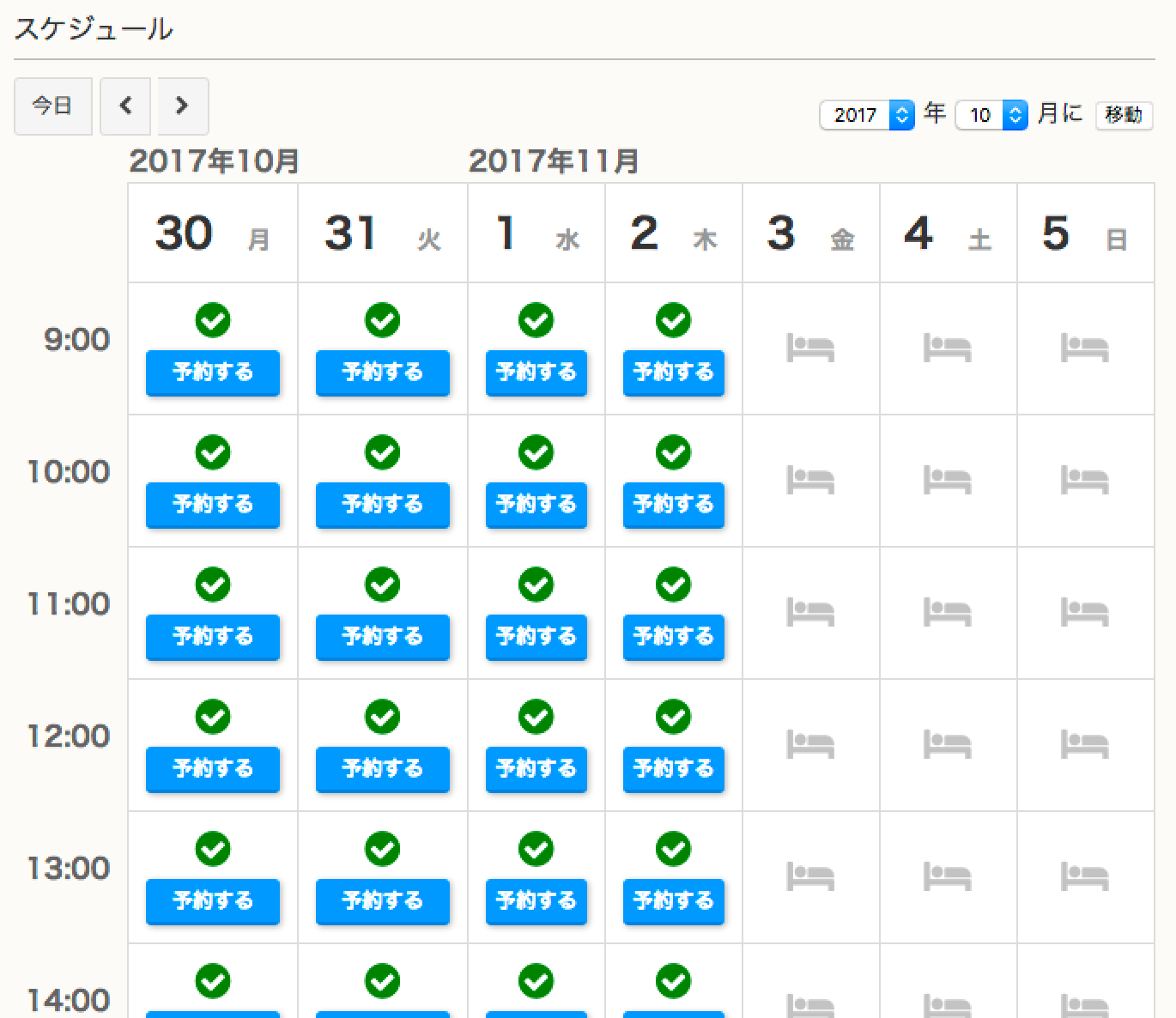Reserve the 10:00 slot on Tuesday 31
1176x1018 pixels.
[x=383, y=505]
